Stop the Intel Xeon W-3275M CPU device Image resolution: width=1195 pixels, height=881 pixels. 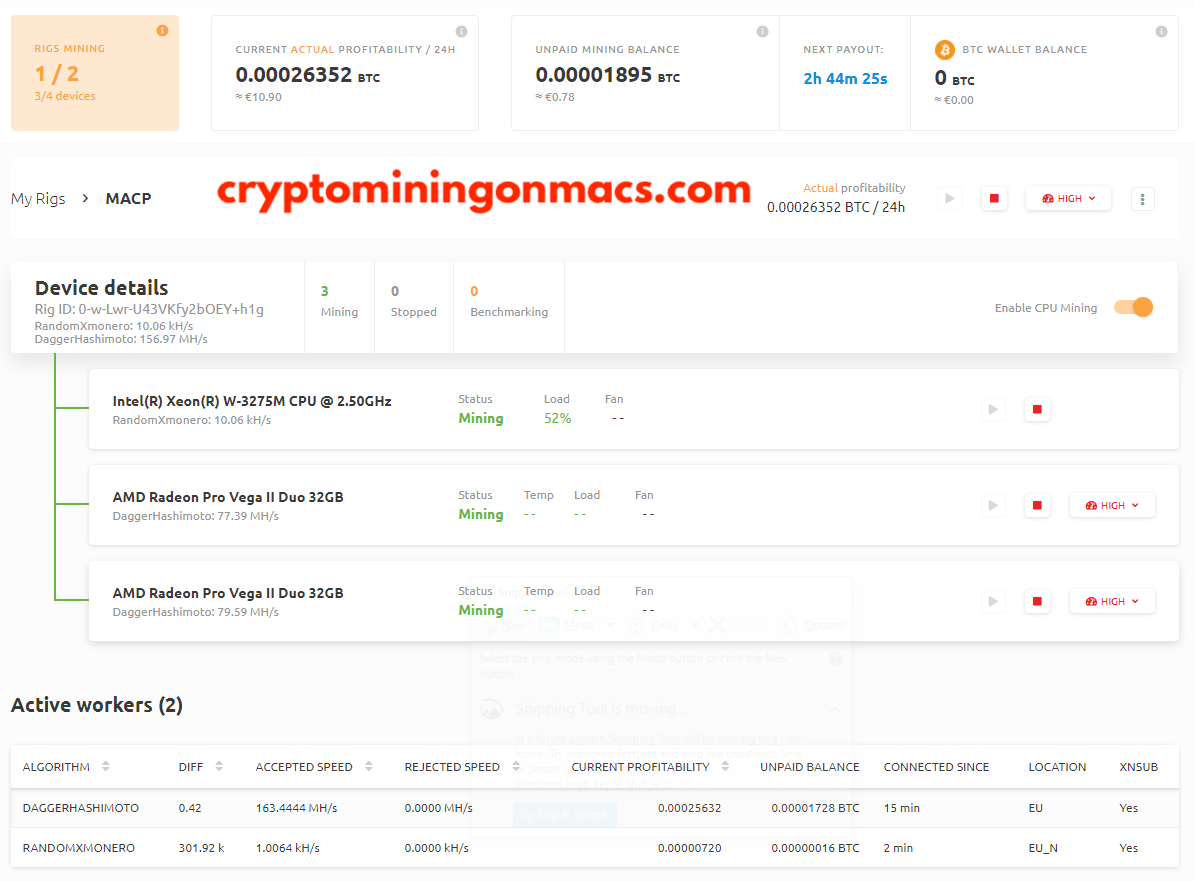pos(1036,409)
